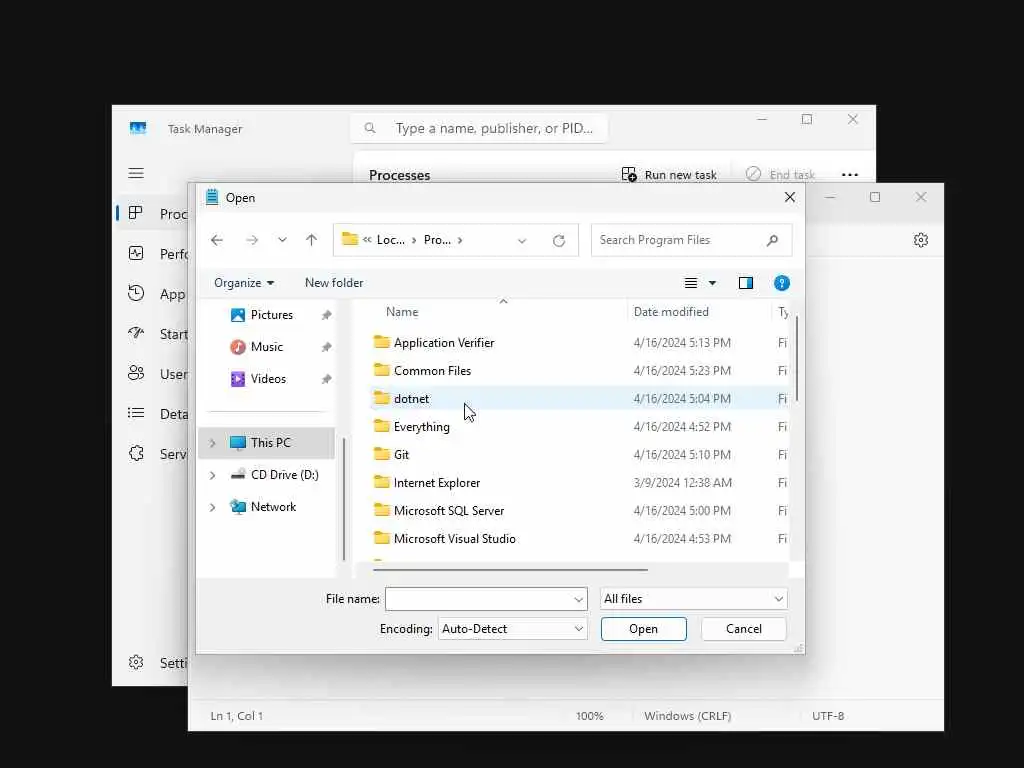Click the pin icon next to Videos
1024x768 pixels.
[327, 379]
